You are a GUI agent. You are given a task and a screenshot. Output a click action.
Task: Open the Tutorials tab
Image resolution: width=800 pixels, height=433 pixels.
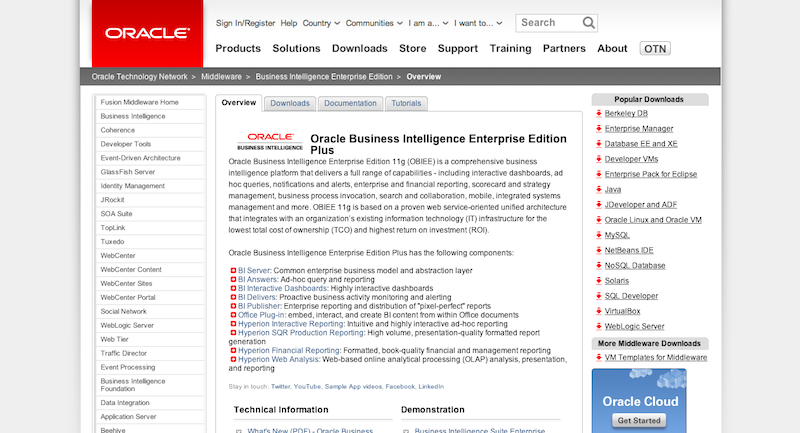point(406,103)
